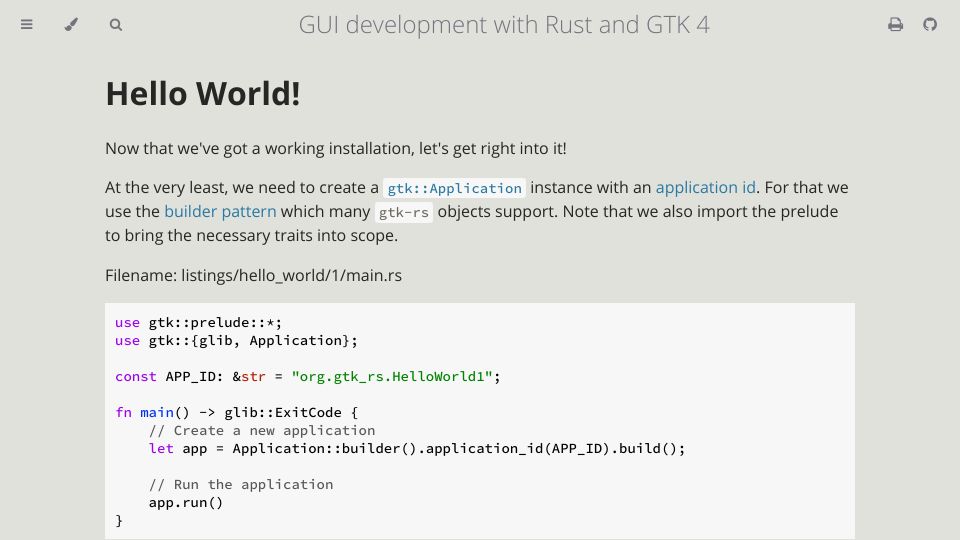Open the search magnifier

pos(116,24)
